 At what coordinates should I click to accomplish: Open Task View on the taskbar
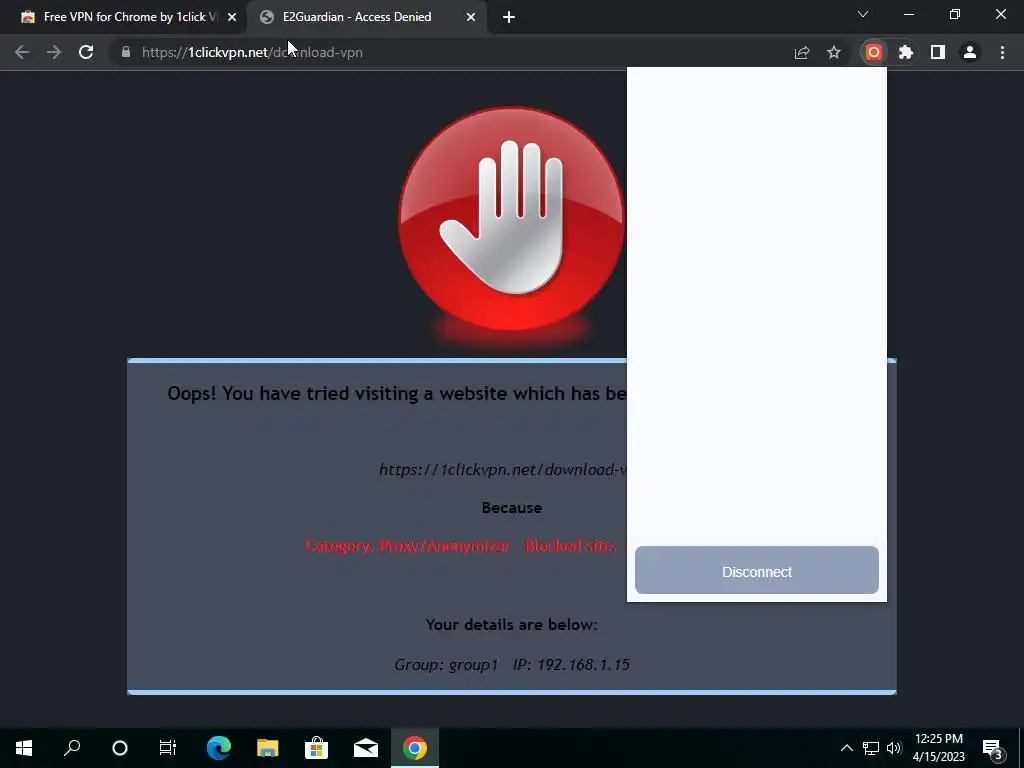point(168,748)
